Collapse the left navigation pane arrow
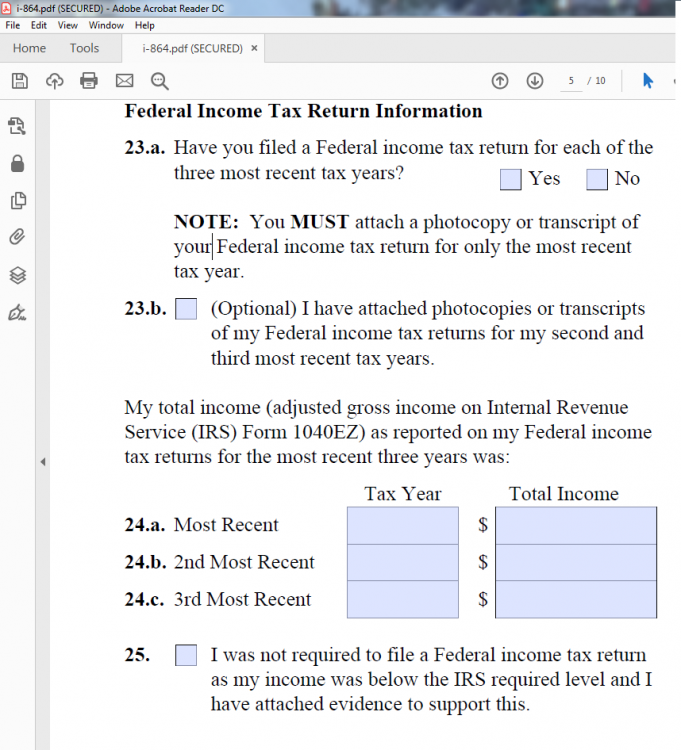681x750 pixels. tap(43, 462)
